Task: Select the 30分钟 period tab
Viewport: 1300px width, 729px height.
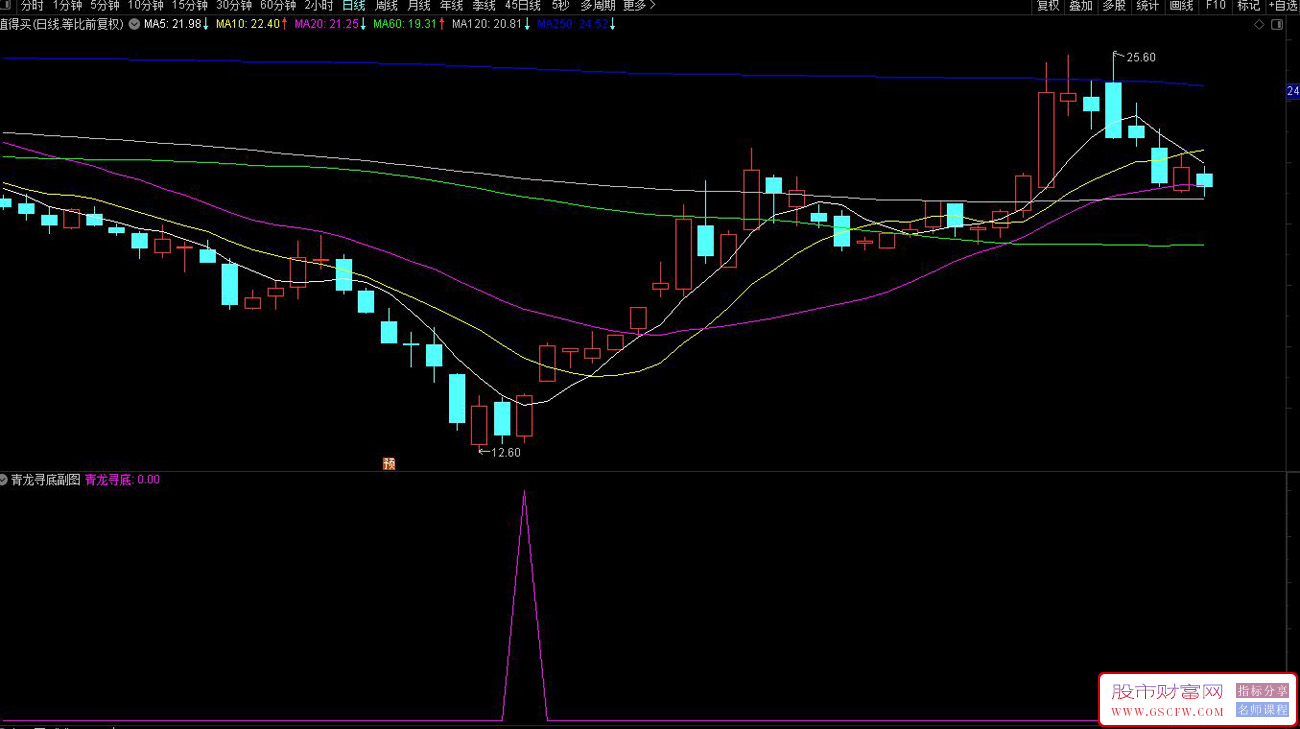Action: point(234,5)
